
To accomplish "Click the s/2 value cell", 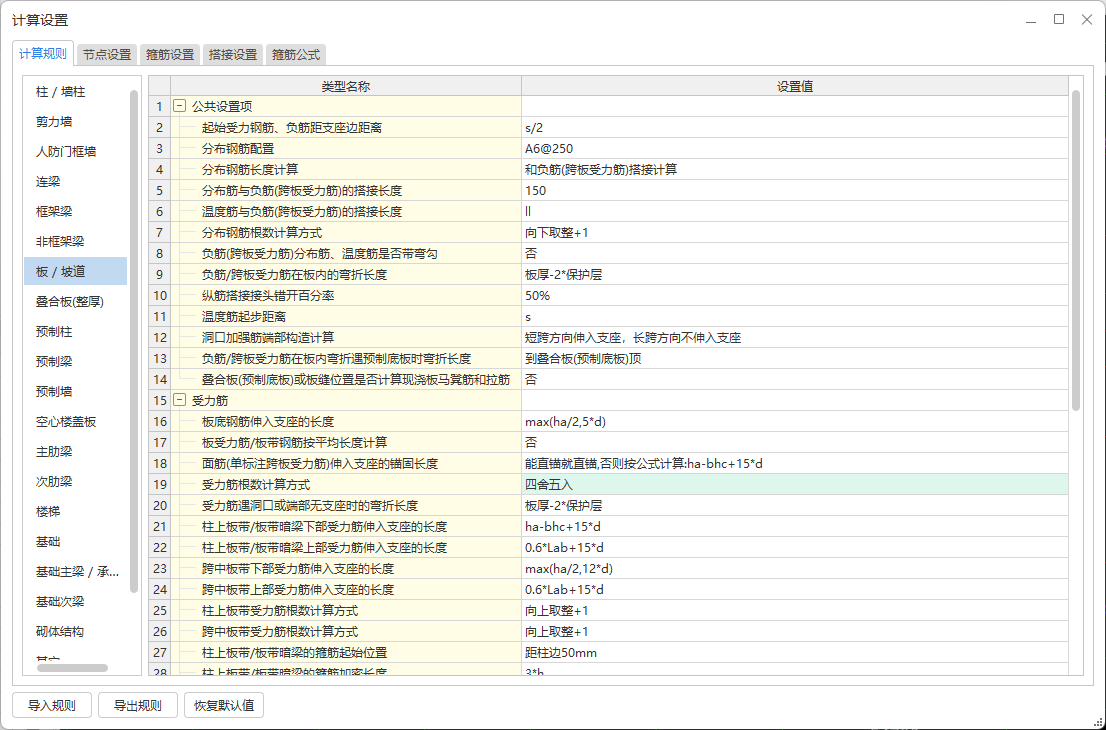I will pos(795,128).
